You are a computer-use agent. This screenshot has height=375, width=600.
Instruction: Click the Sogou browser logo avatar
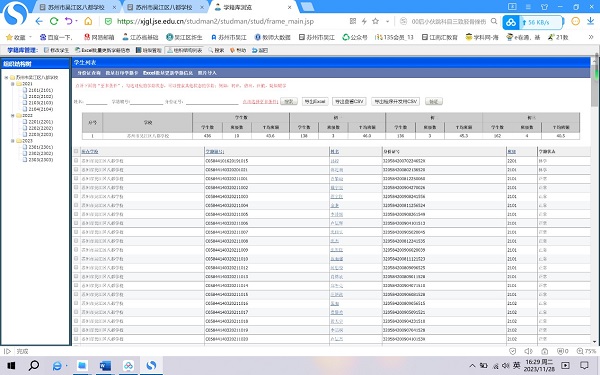(x=16, y=13)
